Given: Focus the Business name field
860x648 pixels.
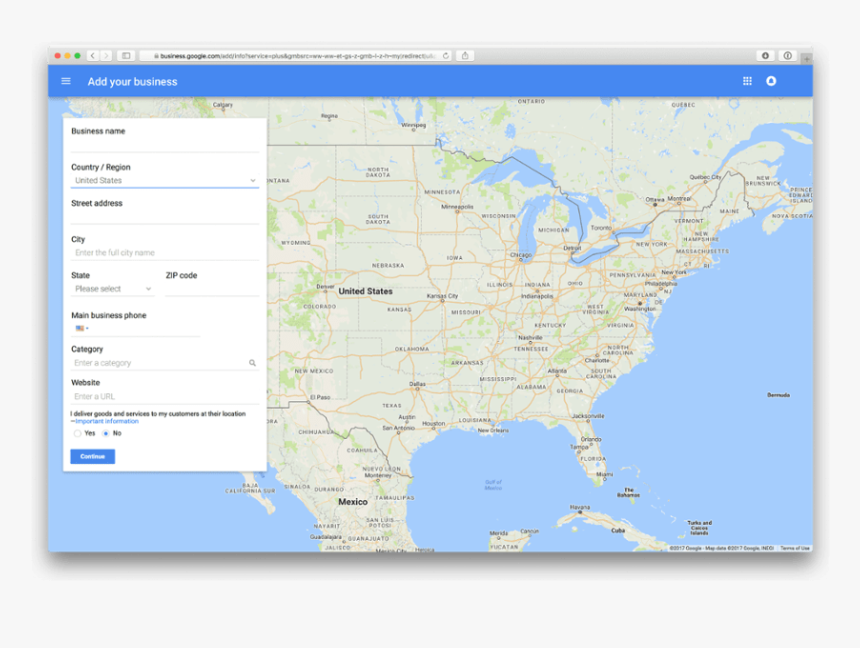Looking at the screenshot, I should coord(165,144).
